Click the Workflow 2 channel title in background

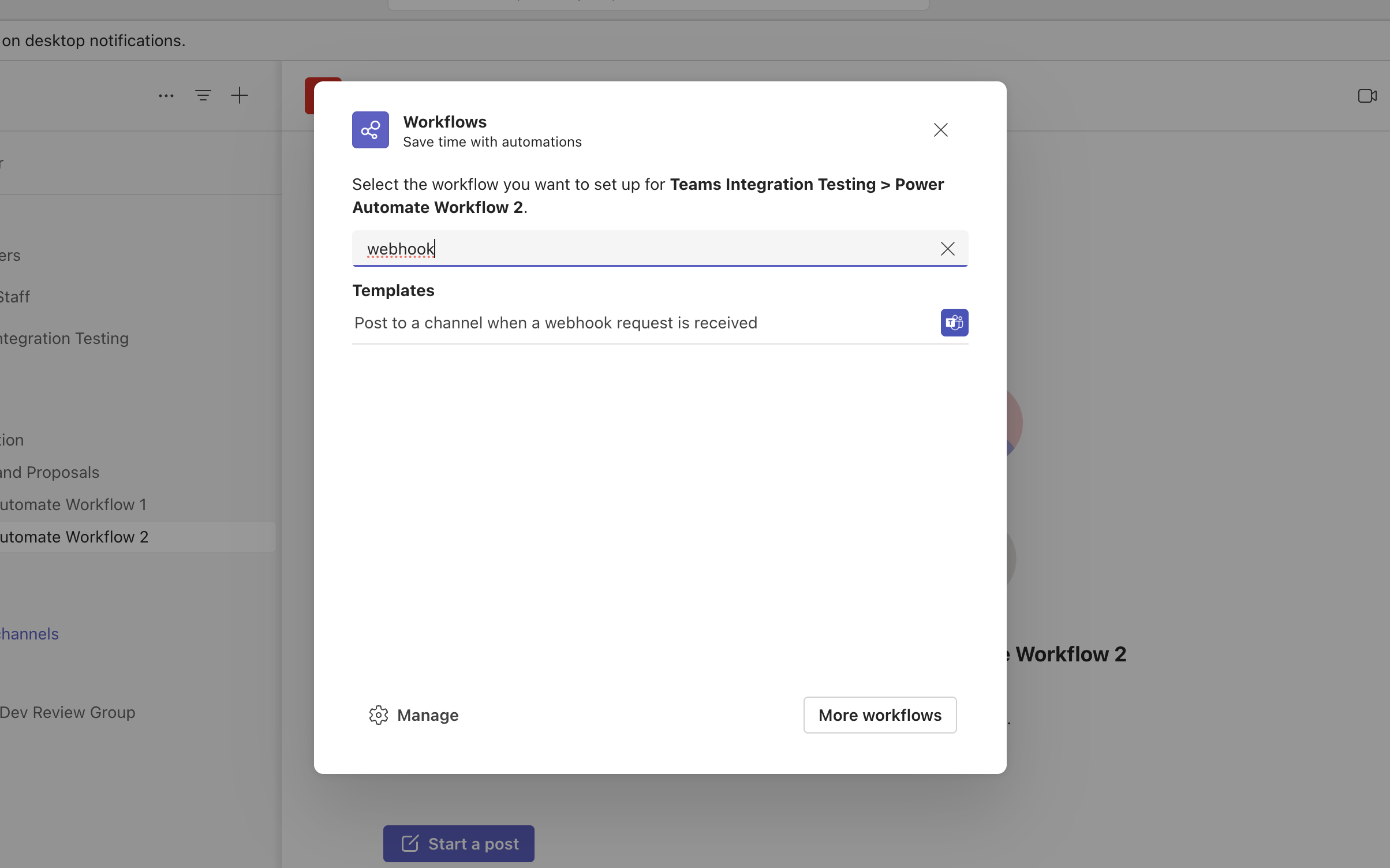pos(1066,654)
